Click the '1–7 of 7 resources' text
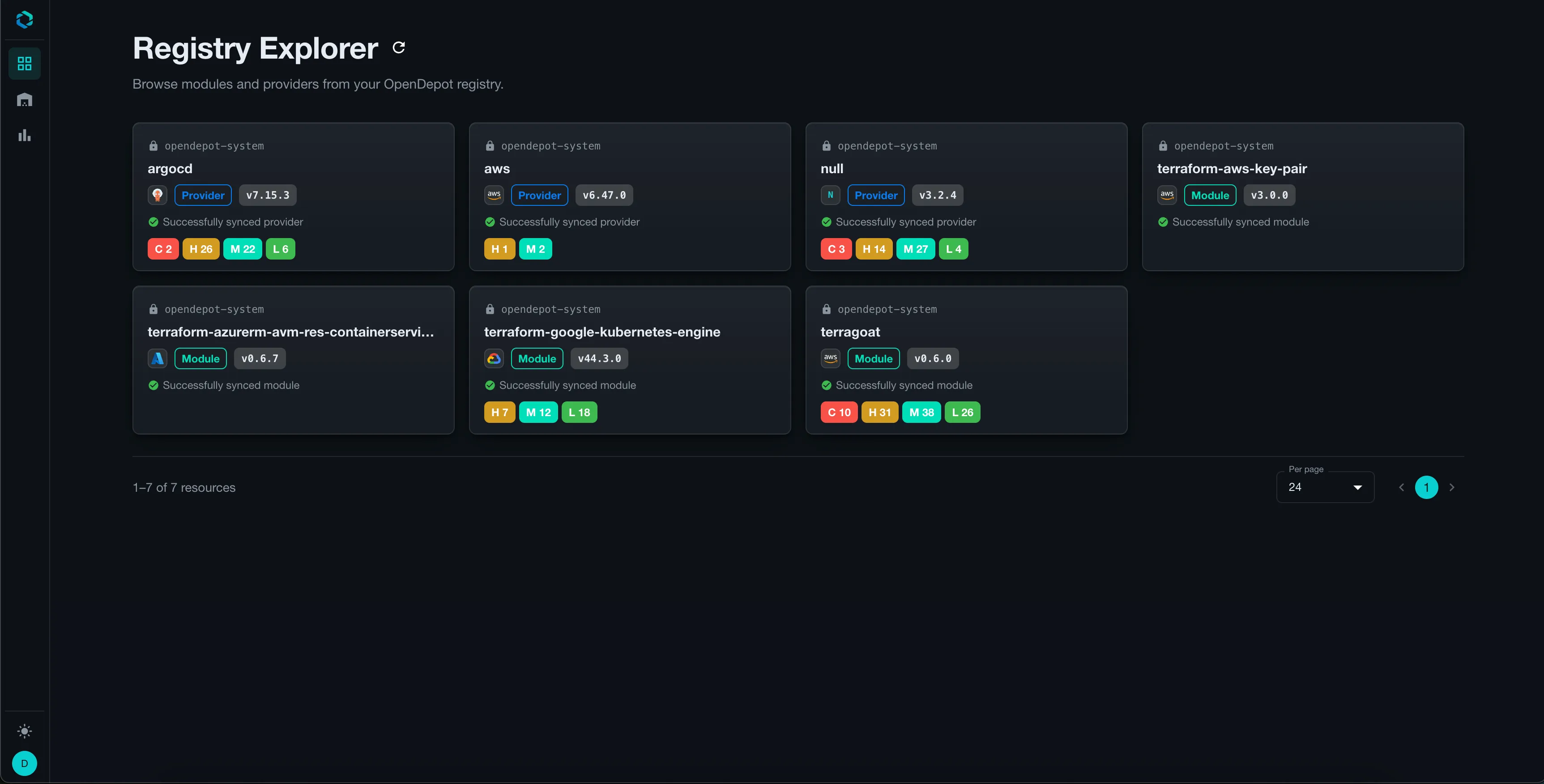 pyautogui.click(x=184, y=488)
